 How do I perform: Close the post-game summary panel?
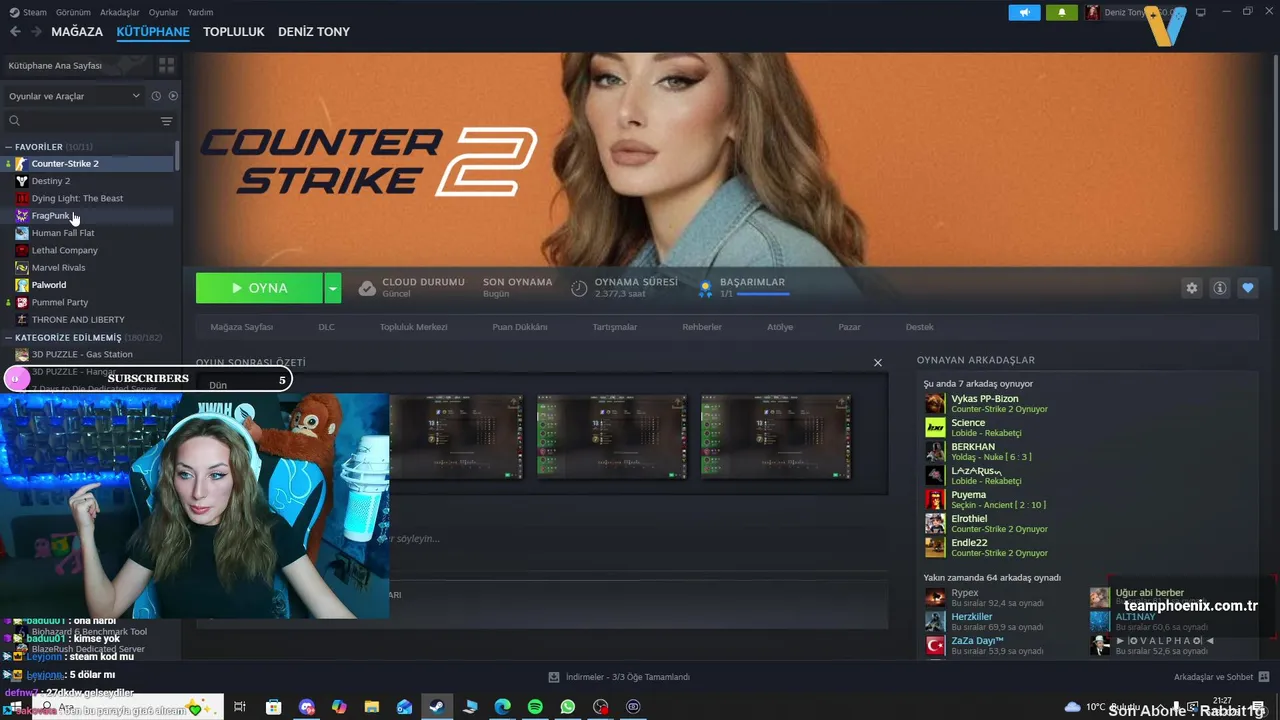878,363
